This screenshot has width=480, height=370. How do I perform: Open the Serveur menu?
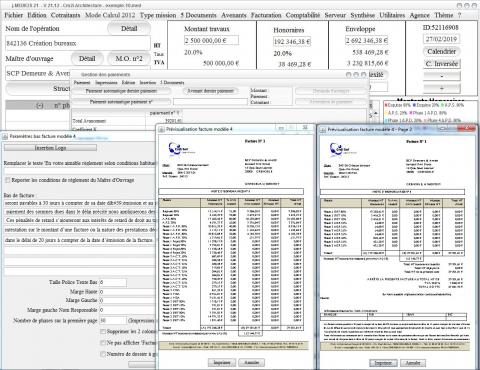click(x=335, y=15)
